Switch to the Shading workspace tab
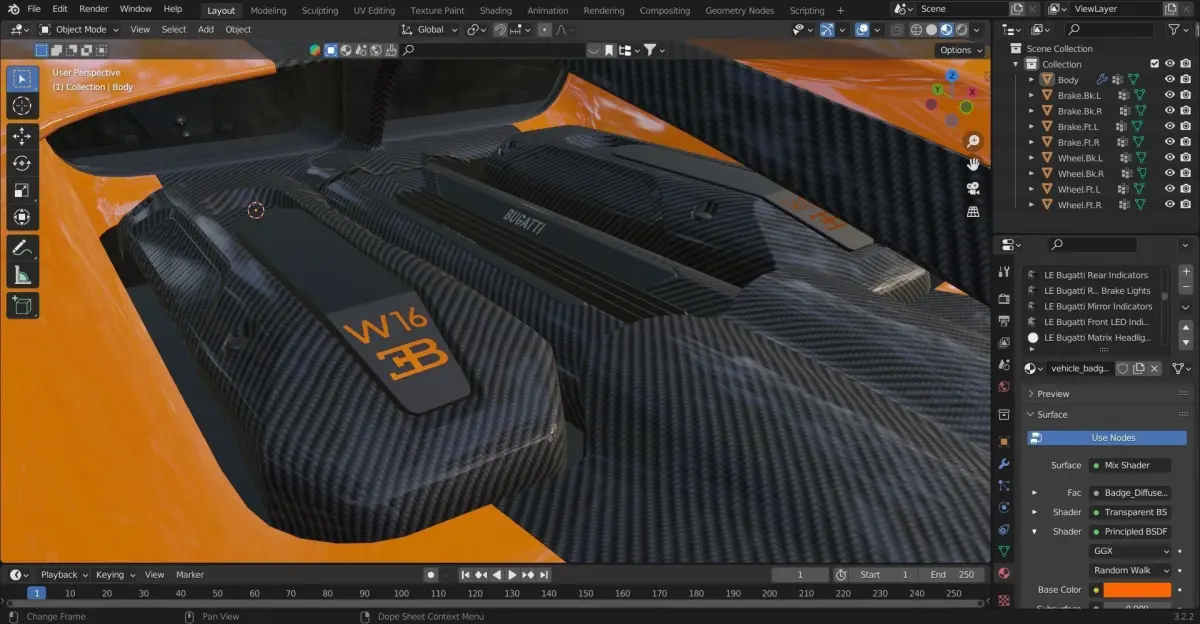This screenshot has height=624, width=1200. [496, 10]
